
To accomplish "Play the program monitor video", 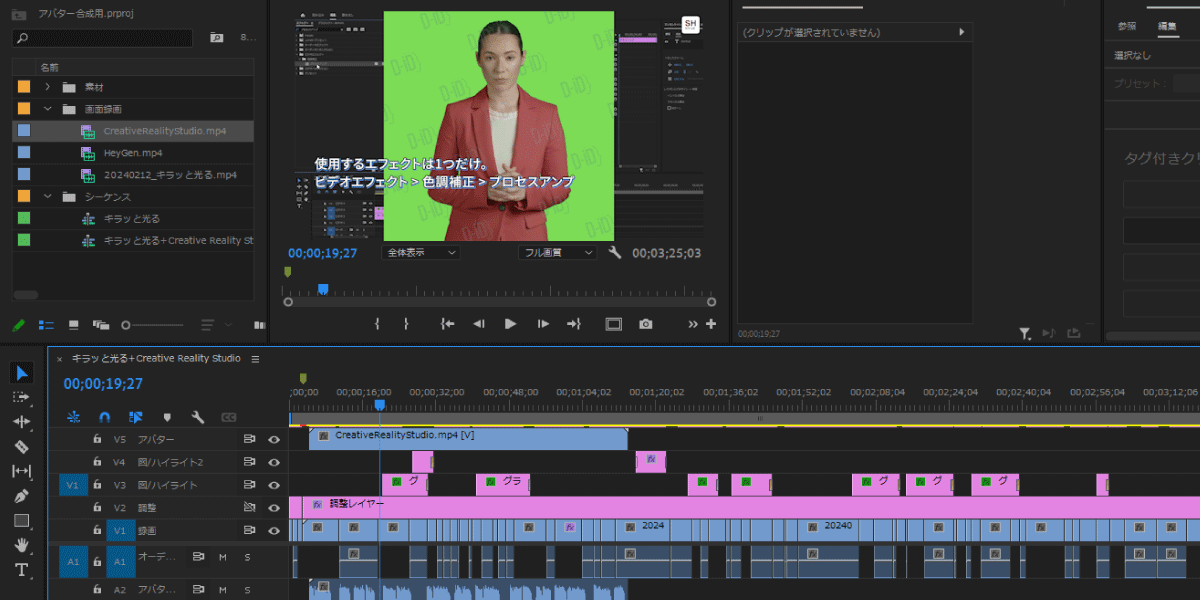I will [510, 324].
